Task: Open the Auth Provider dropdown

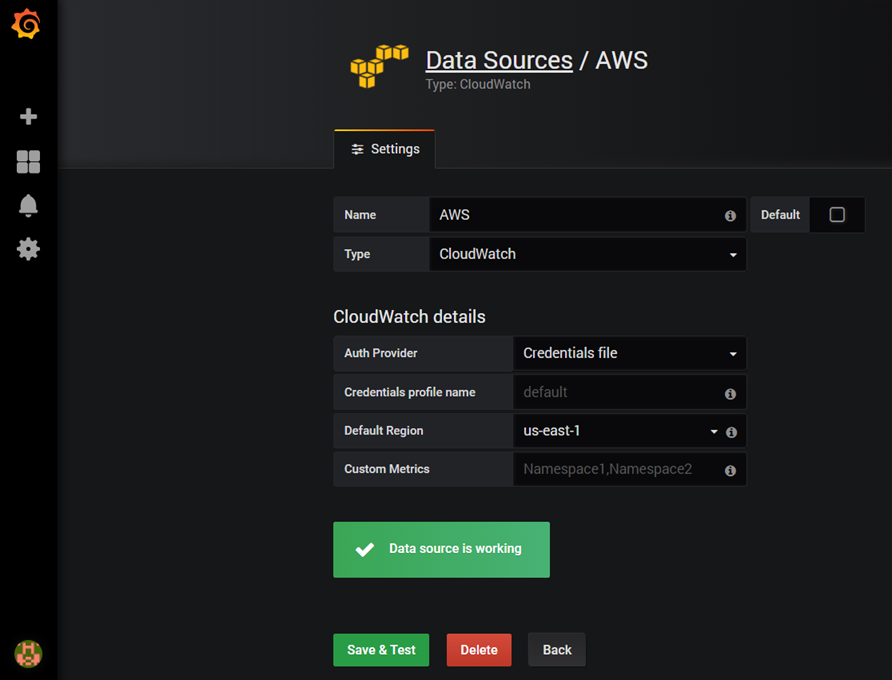Action: coord(629,354)
